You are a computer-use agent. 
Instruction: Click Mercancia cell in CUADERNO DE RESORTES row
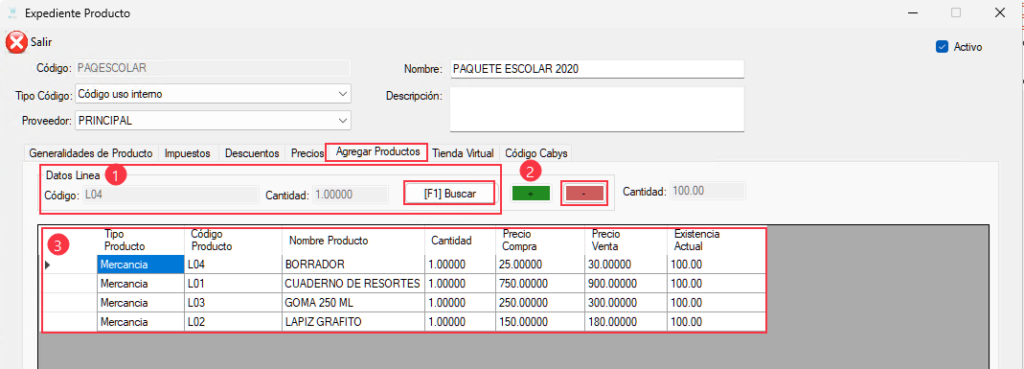[x=140, y=283]
